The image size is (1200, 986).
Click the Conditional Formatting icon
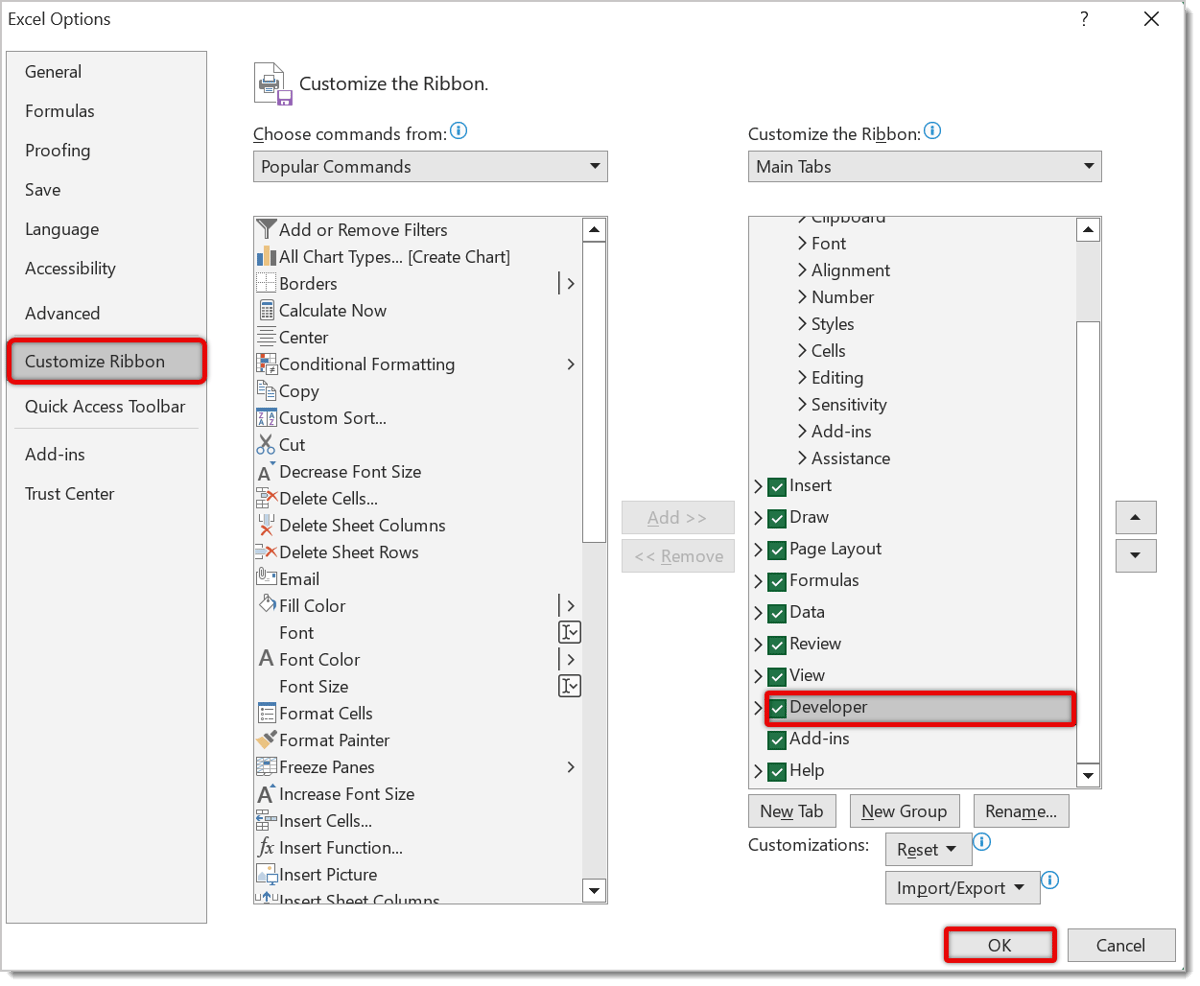tap(266, 365)
